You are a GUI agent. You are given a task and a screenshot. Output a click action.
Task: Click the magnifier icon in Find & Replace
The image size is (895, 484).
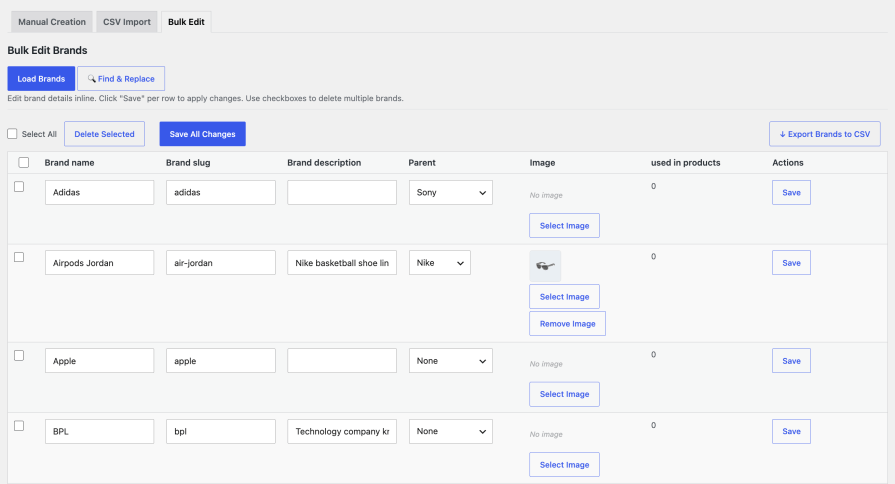pos(91,79)
